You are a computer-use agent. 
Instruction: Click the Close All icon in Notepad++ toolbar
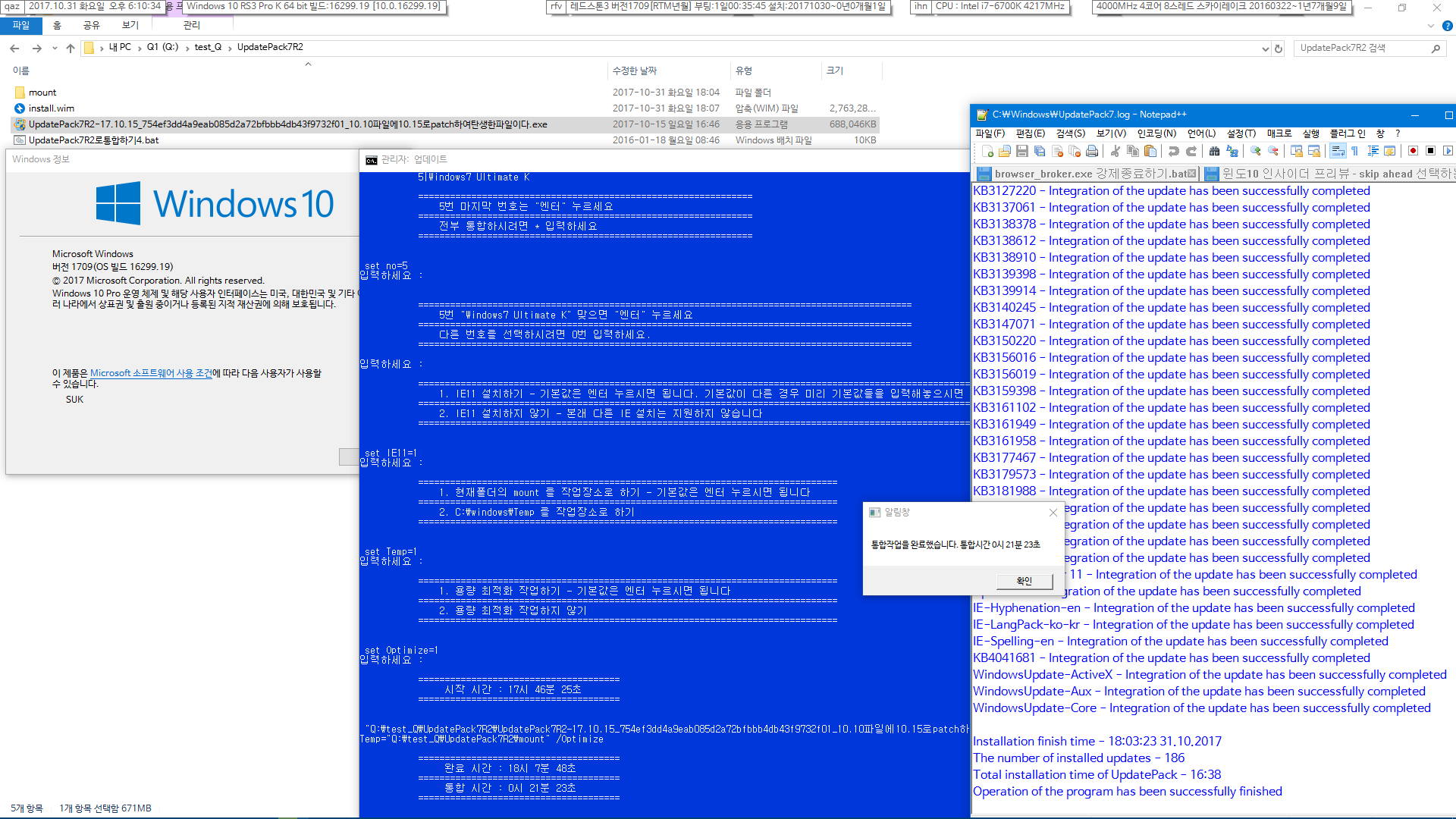[1075, 151]
